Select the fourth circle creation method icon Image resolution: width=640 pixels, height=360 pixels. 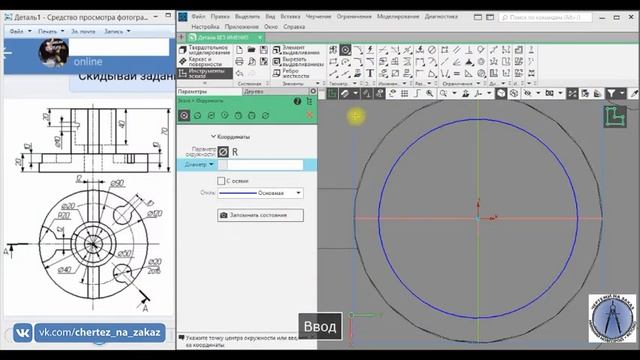point(224,116)
